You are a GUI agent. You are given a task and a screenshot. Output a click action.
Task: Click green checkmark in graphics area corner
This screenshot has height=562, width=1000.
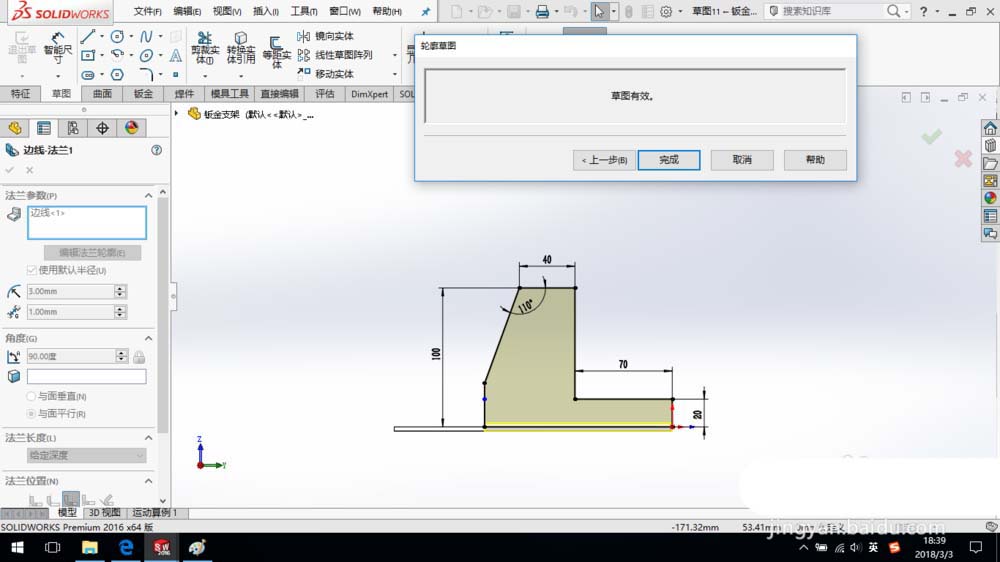(x=932, y=137)
